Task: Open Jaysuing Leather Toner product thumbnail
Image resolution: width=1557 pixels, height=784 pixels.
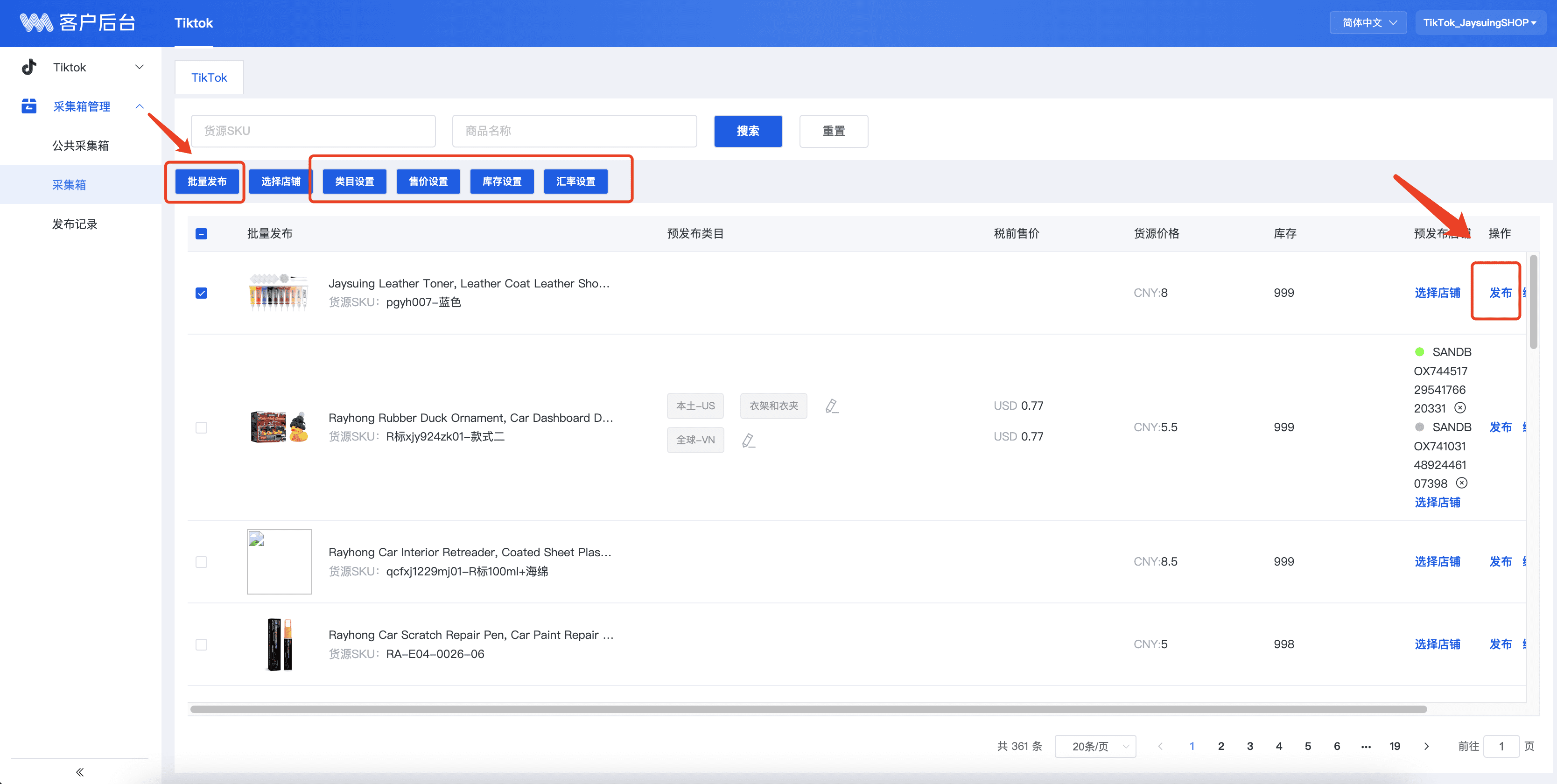Action: pos(279,293)
